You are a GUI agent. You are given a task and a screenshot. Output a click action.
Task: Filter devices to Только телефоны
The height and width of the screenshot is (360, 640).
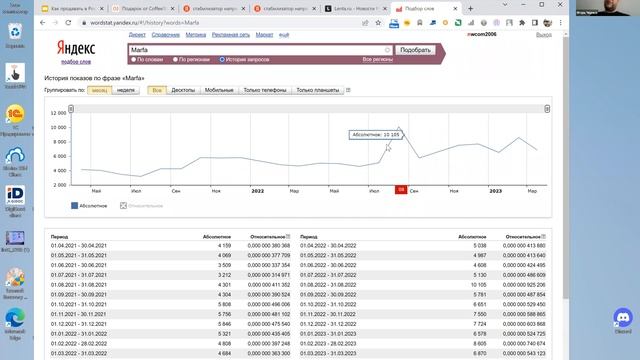(x=265, y=90)
